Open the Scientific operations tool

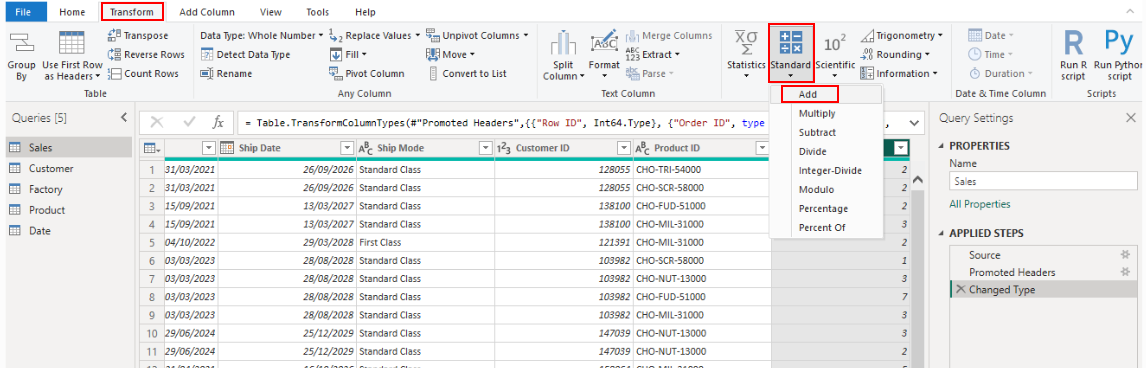[x=835, y=56]
